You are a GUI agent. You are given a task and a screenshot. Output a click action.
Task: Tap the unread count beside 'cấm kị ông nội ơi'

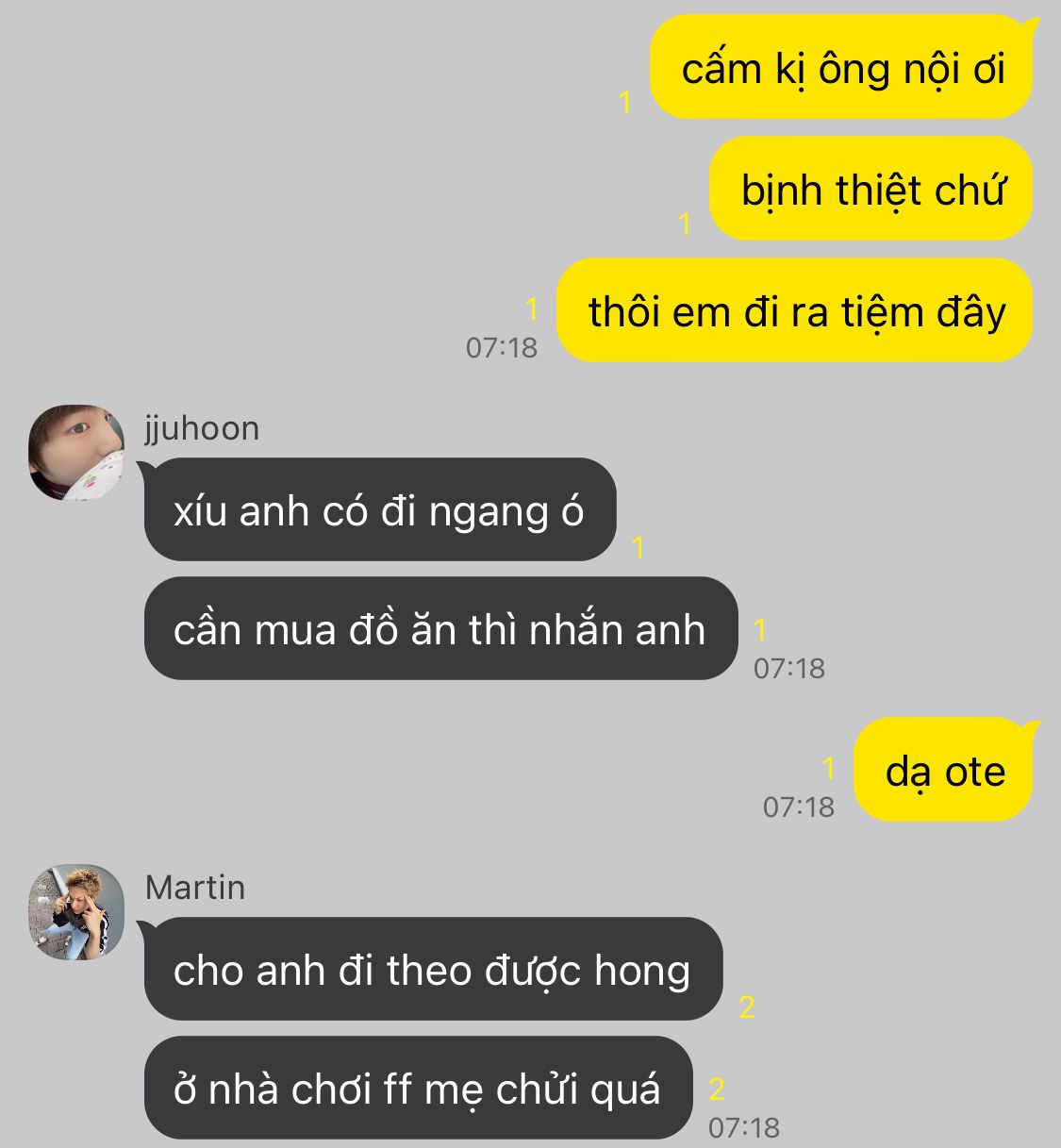coord(624,102)
